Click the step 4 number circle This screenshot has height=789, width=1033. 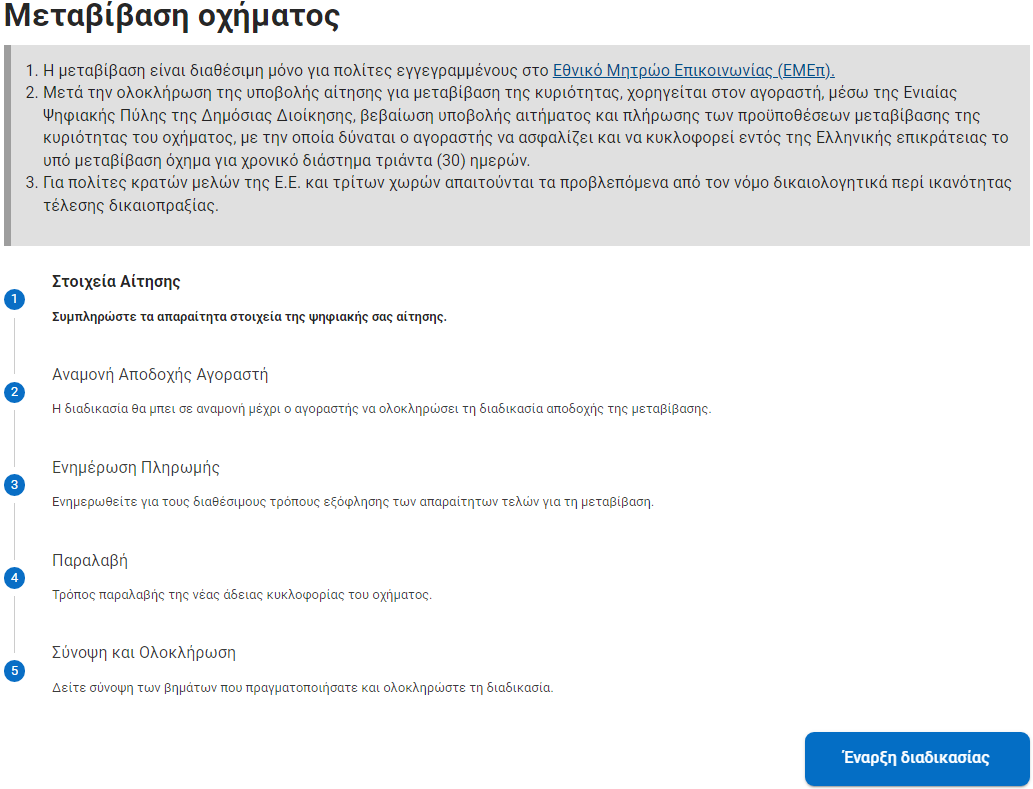point(14,578)
